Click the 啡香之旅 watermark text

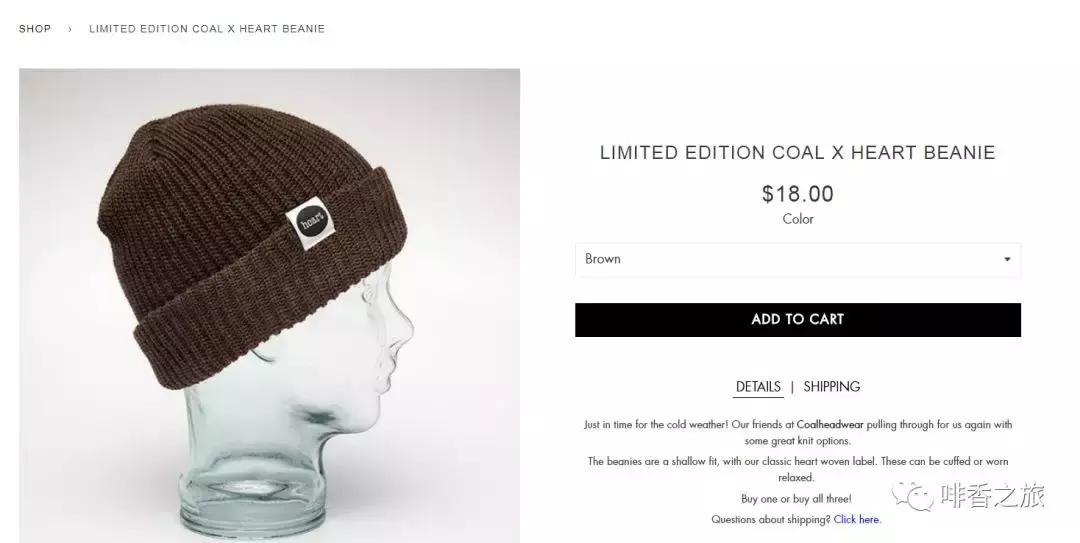[993, 495]
